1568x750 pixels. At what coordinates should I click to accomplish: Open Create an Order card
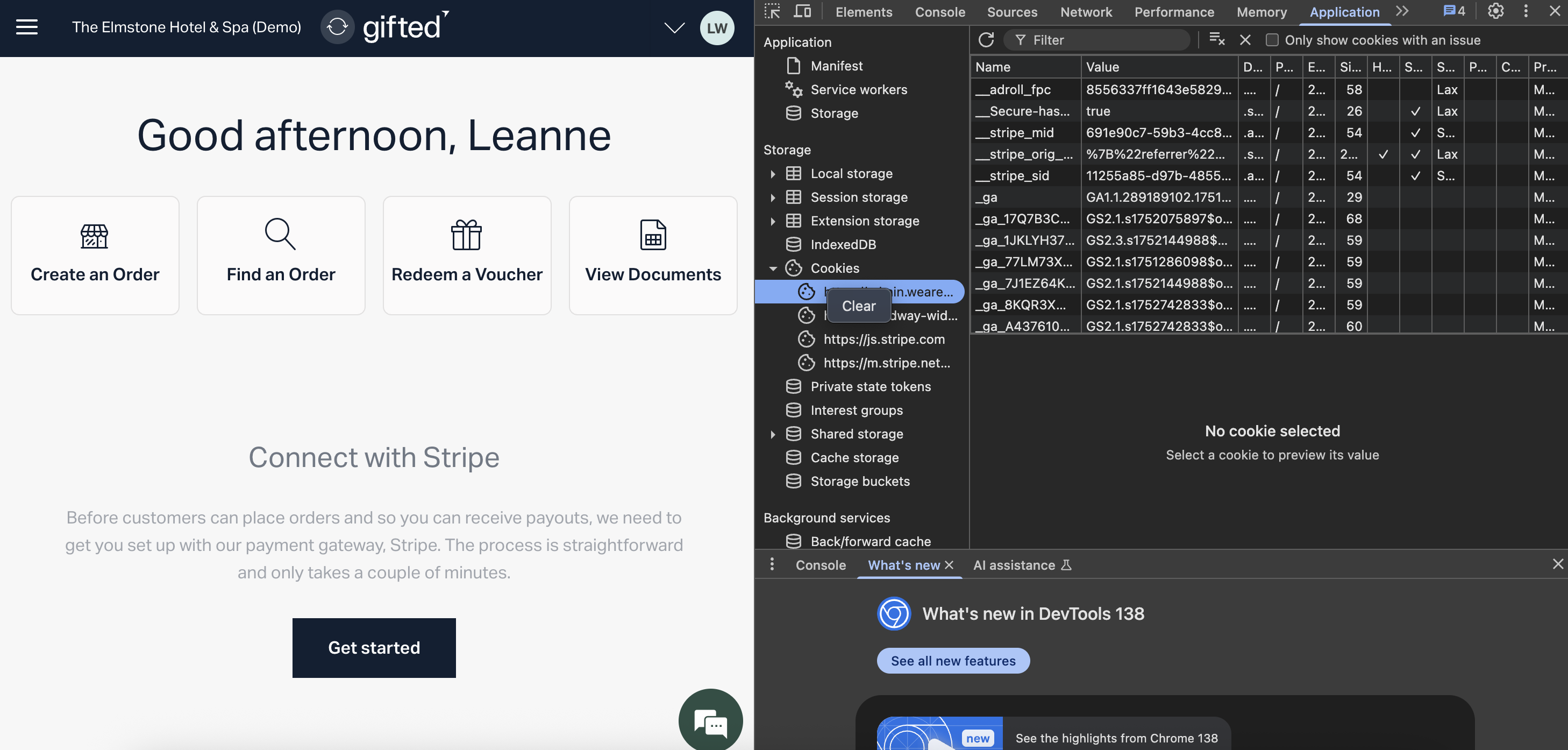point(95,255)
